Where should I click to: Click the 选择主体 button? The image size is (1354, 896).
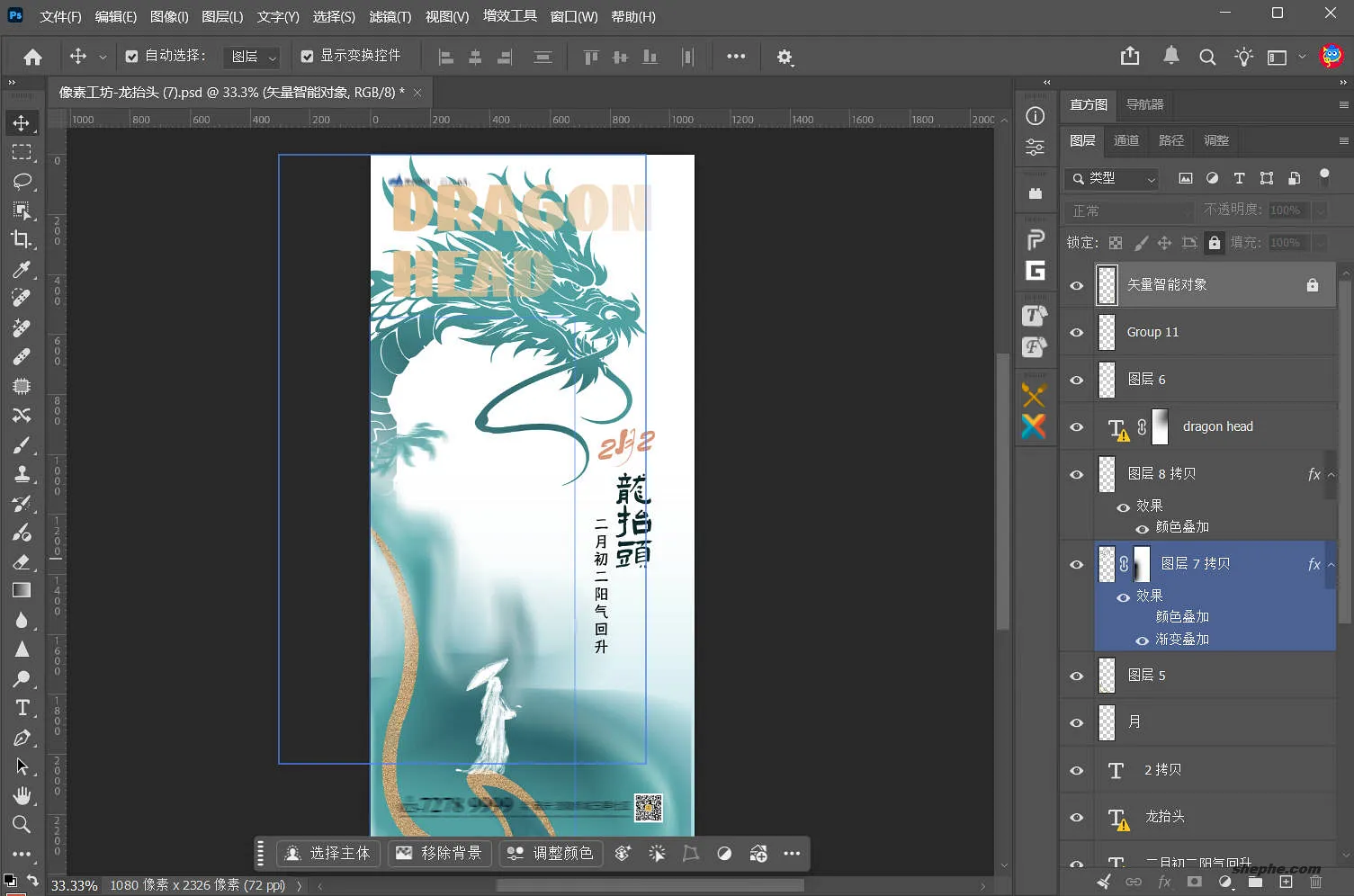point(328,853)
